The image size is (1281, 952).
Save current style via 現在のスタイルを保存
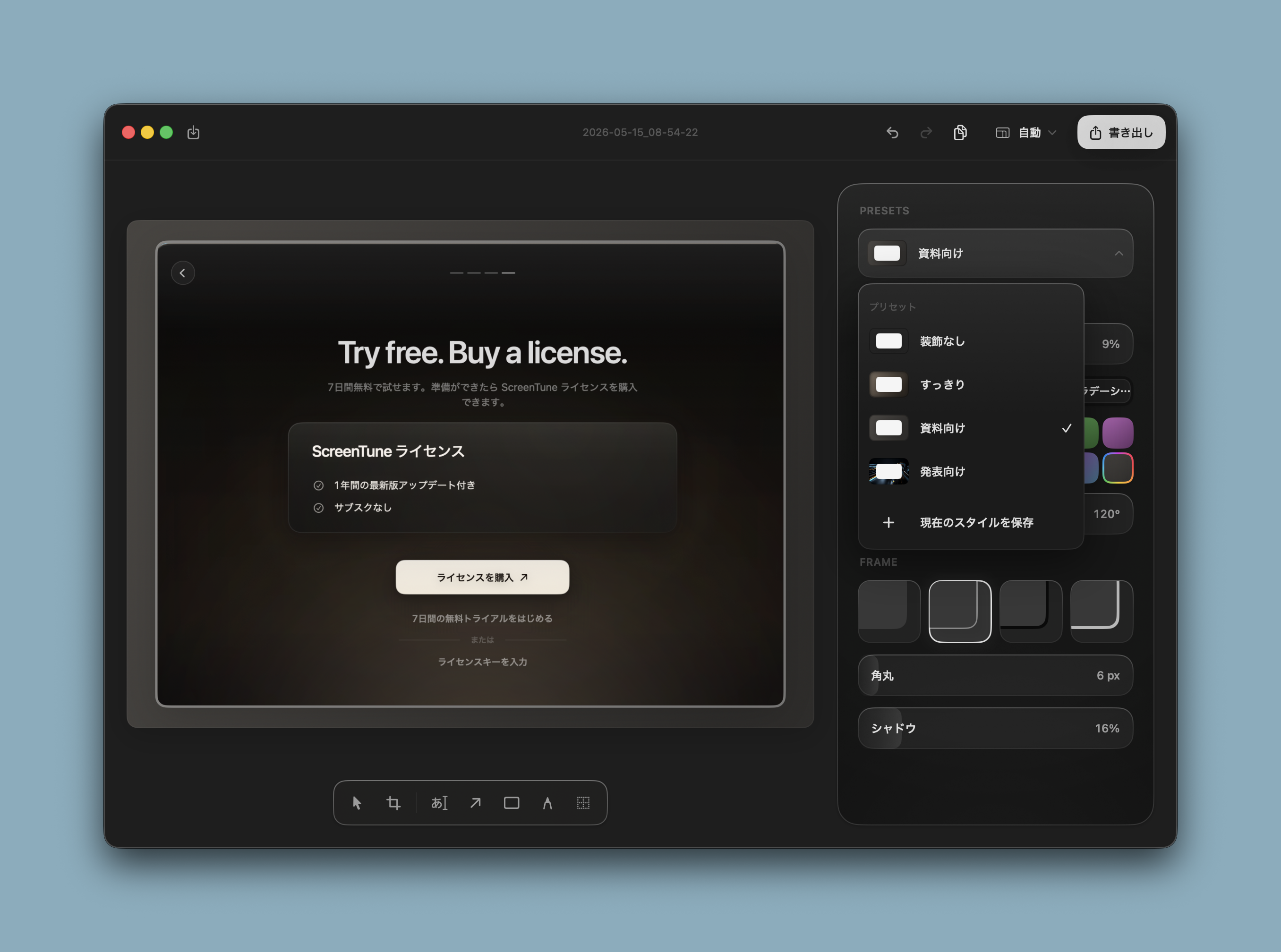pyautogui.click(x=970, y=523)
